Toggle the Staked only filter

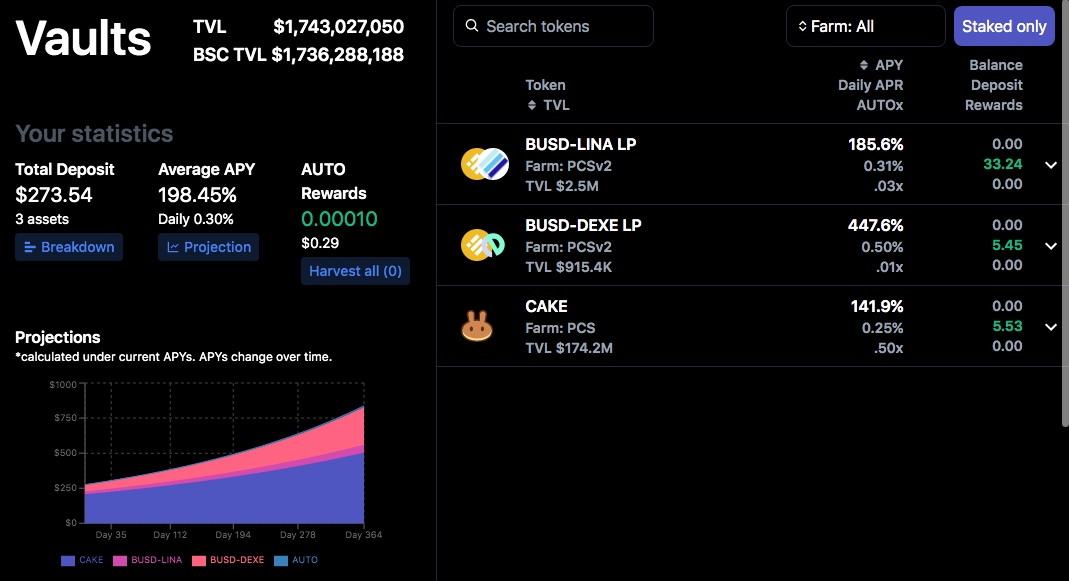tap(1004, 26)
